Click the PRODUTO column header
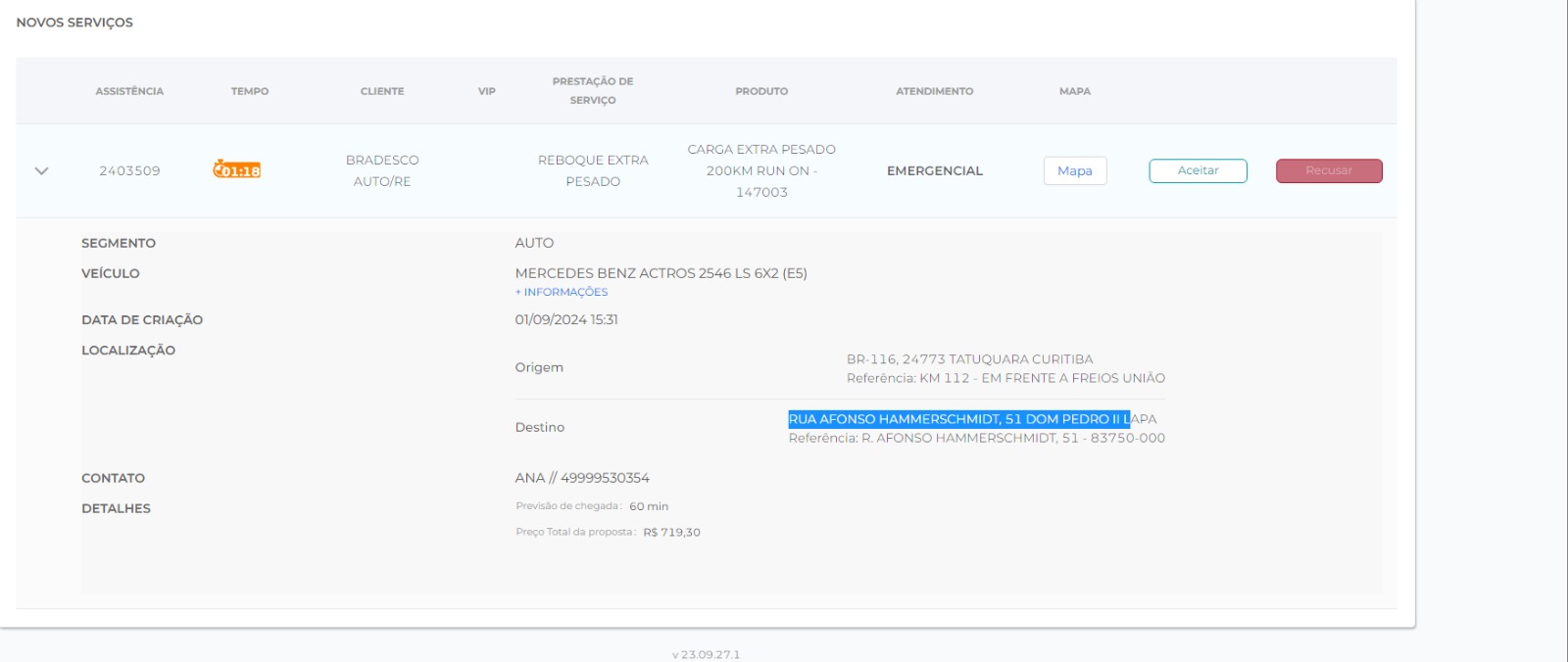The width and height of the screenshot is (1568, 662). tap(761, 91)
